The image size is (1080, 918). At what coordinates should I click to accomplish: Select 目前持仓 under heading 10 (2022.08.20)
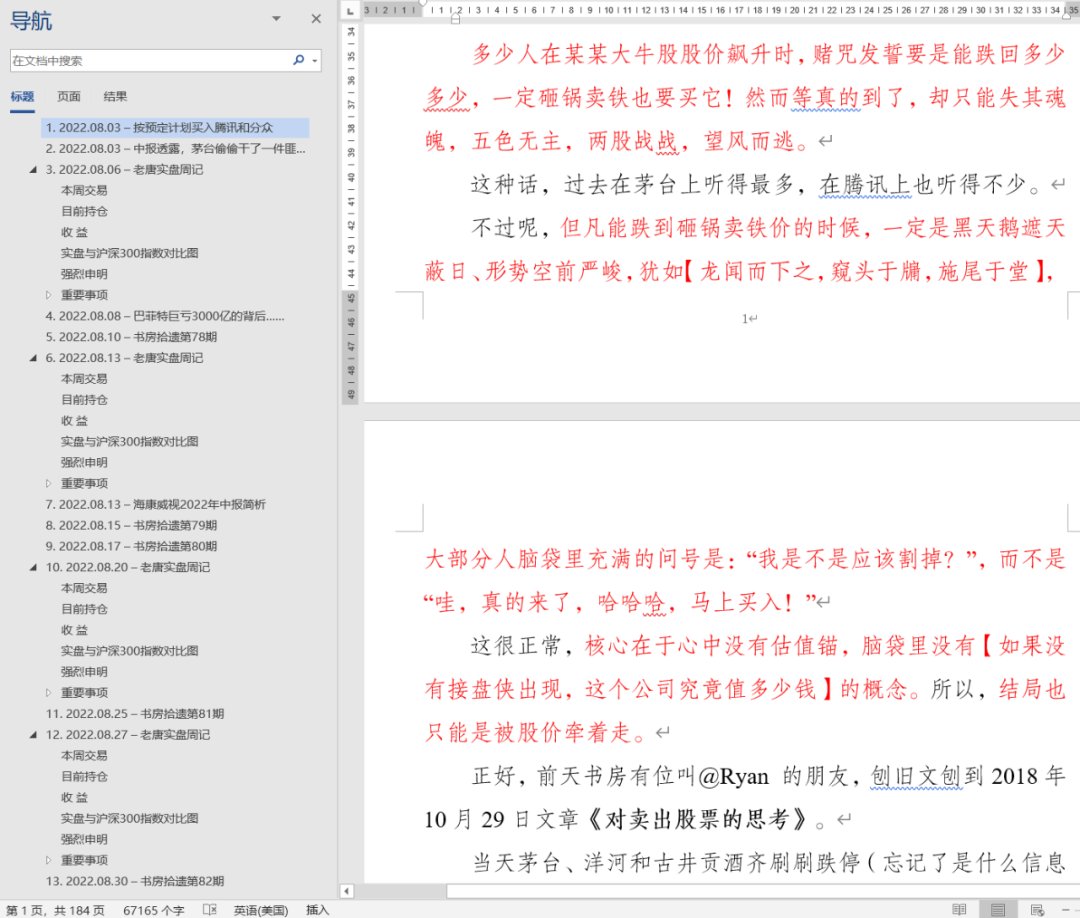coord(84,609)
